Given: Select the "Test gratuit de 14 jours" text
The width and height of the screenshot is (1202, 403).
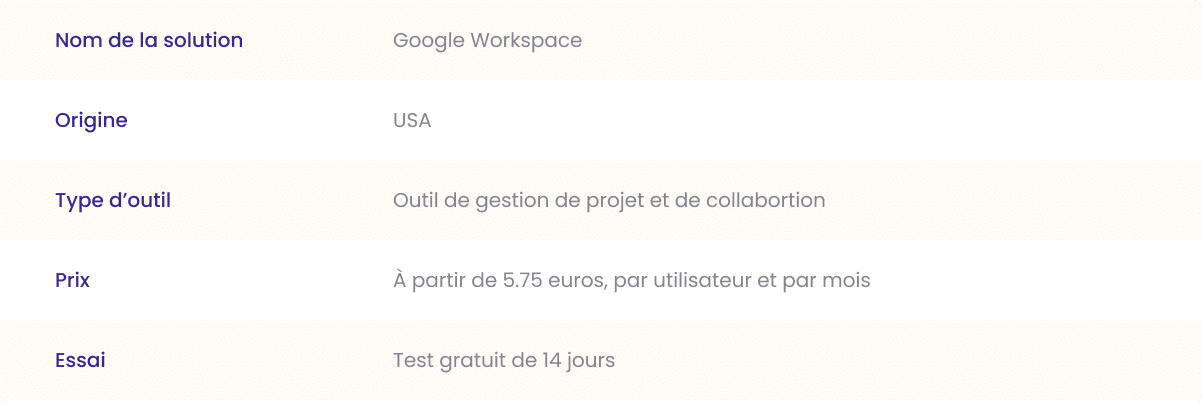Looking at the screenshot, I should coord(504,361).
